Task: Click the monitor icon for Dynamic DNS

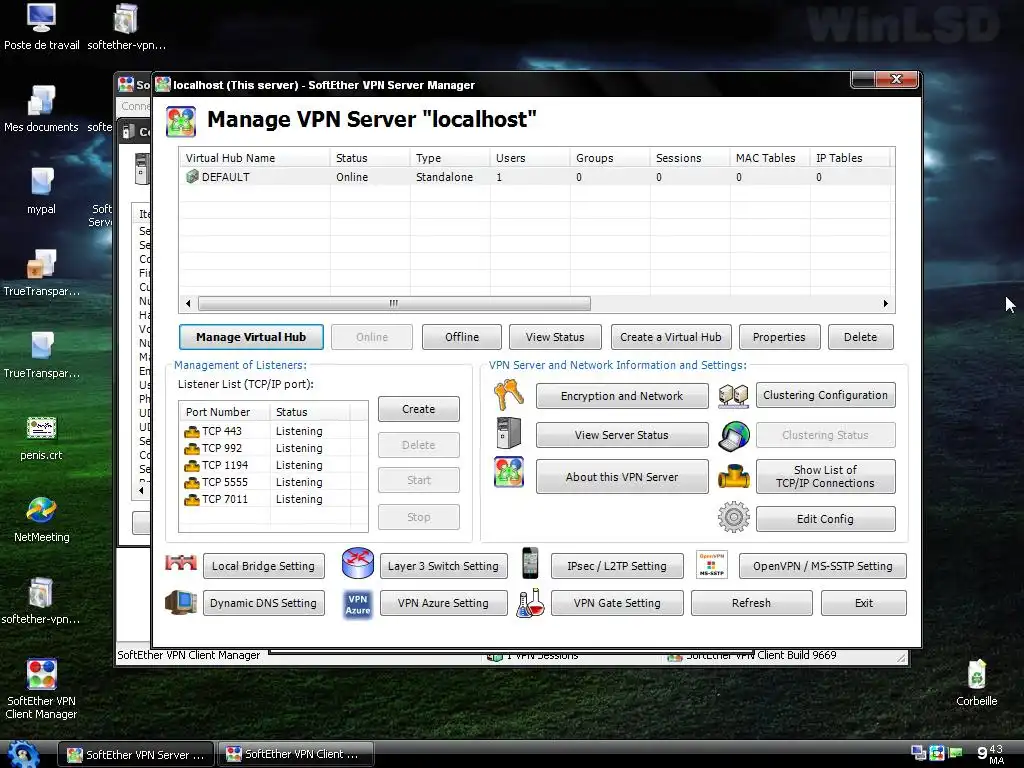Action: 181,602
